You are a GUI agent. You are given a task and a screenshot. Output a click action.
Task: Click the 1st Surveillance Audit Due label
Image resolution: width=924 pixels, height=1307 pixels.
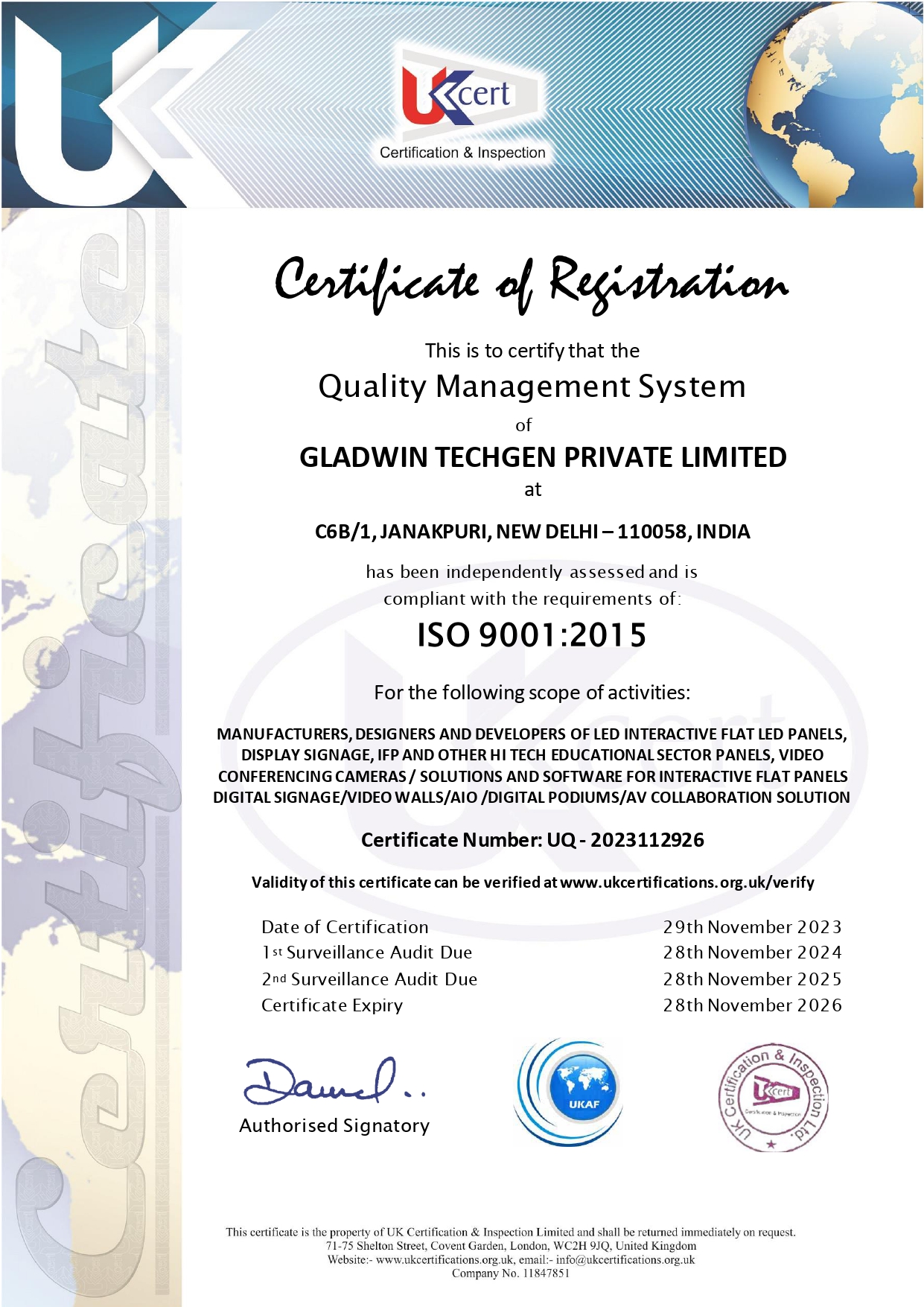coord(367,953)
